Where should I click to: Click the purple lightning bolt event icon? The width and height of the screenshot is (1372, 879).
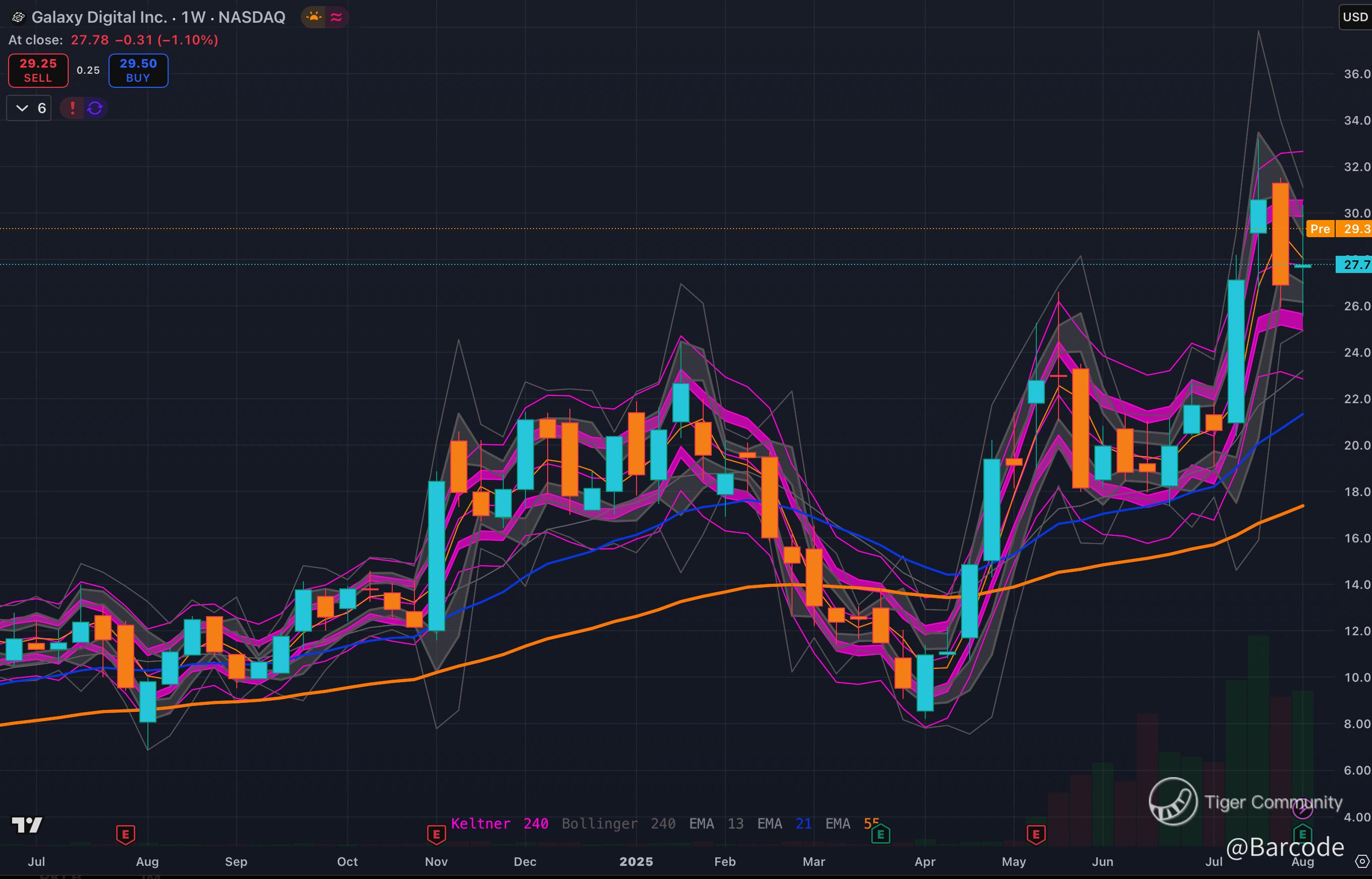tap(1302, 809)
